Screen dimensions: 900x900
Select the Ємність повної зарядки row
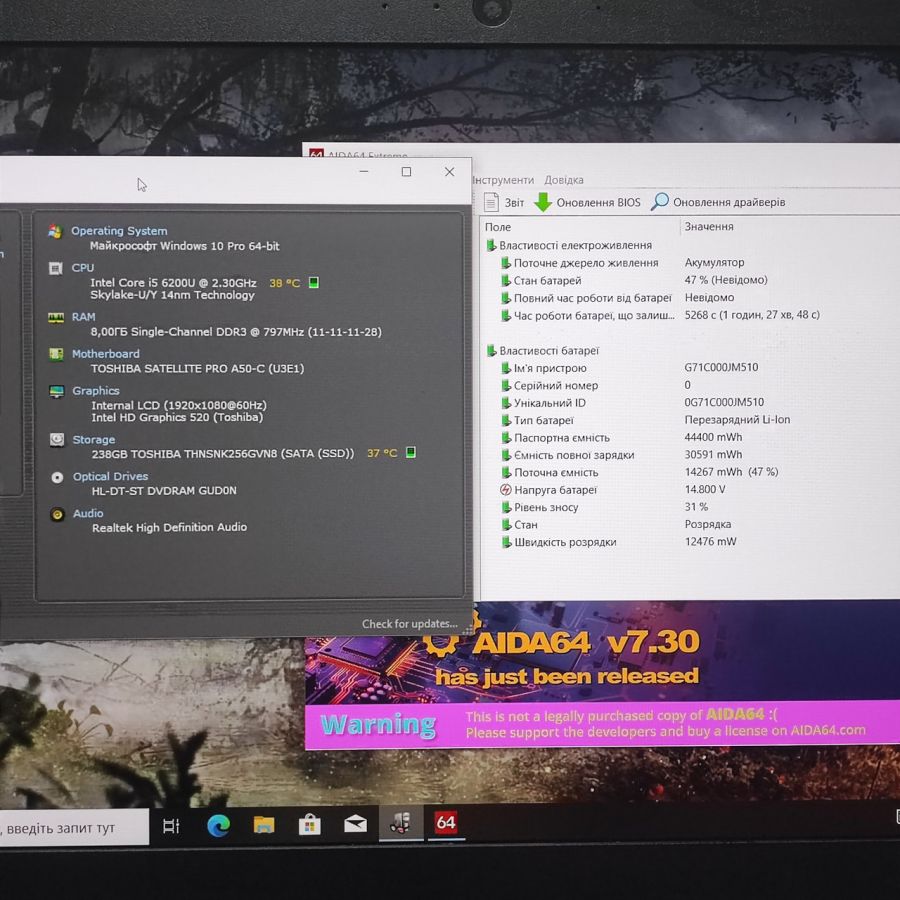pos(689,455)
